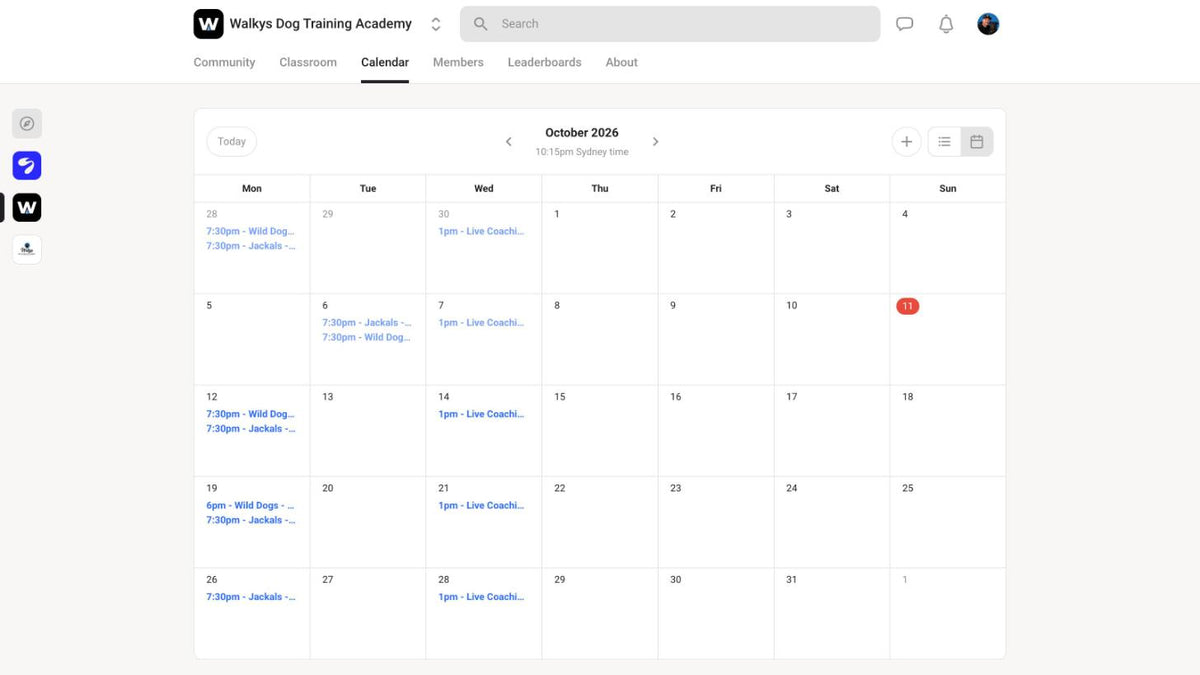The height and width of the screenshot is (675, 1200).
Task: Go to the Leaderboards tab
Action: (x=544, y=62)
